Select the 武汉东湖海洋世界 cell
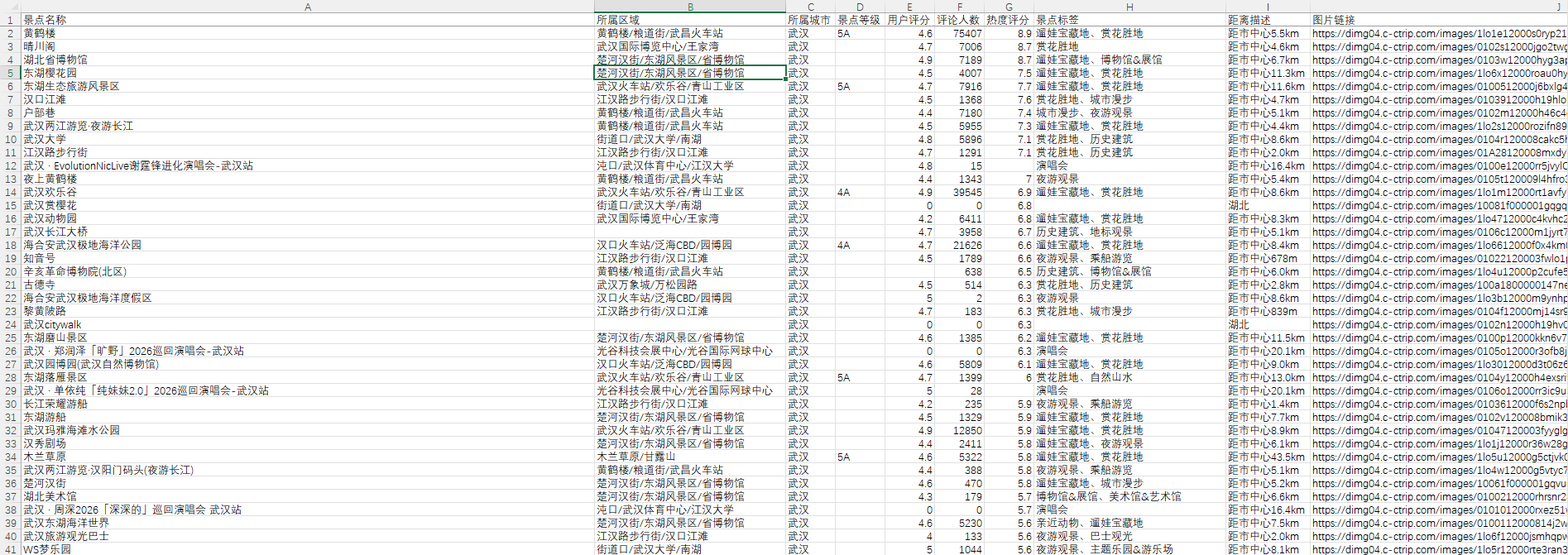 [x=308, y=523]
